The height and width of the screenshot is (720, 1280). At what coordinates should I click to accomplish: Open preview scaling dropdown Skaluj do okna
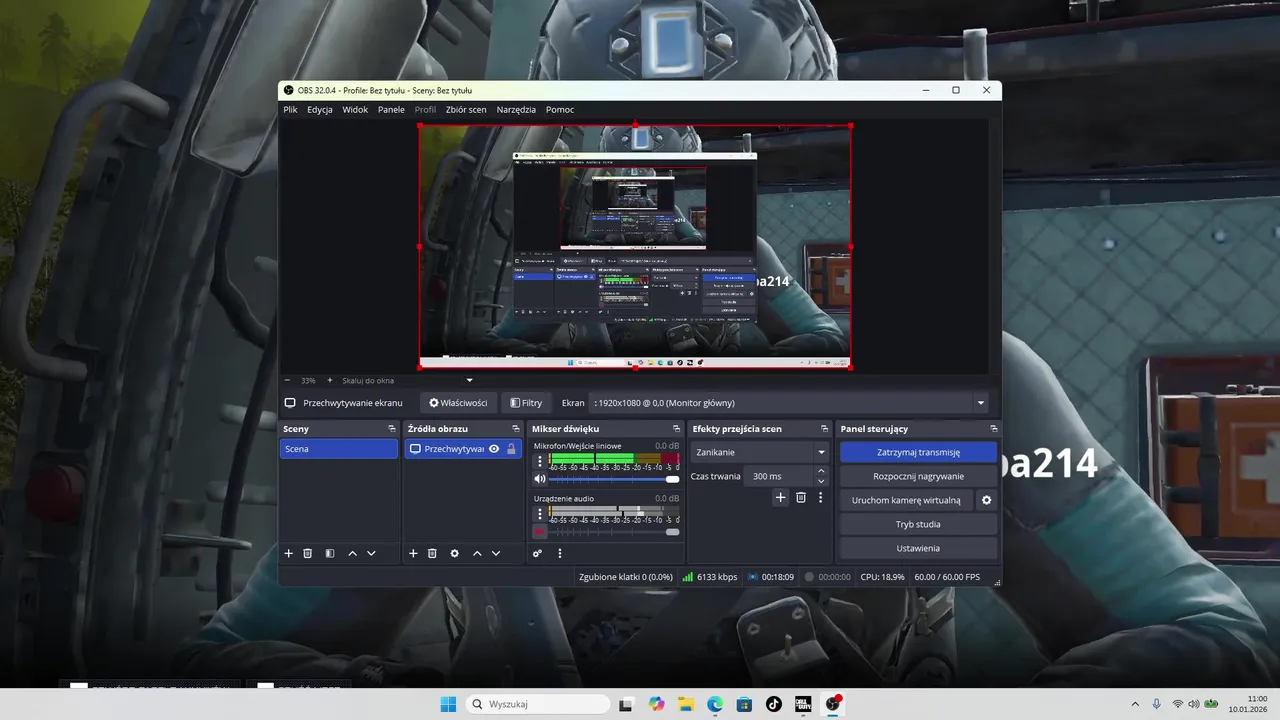(408, 380)
